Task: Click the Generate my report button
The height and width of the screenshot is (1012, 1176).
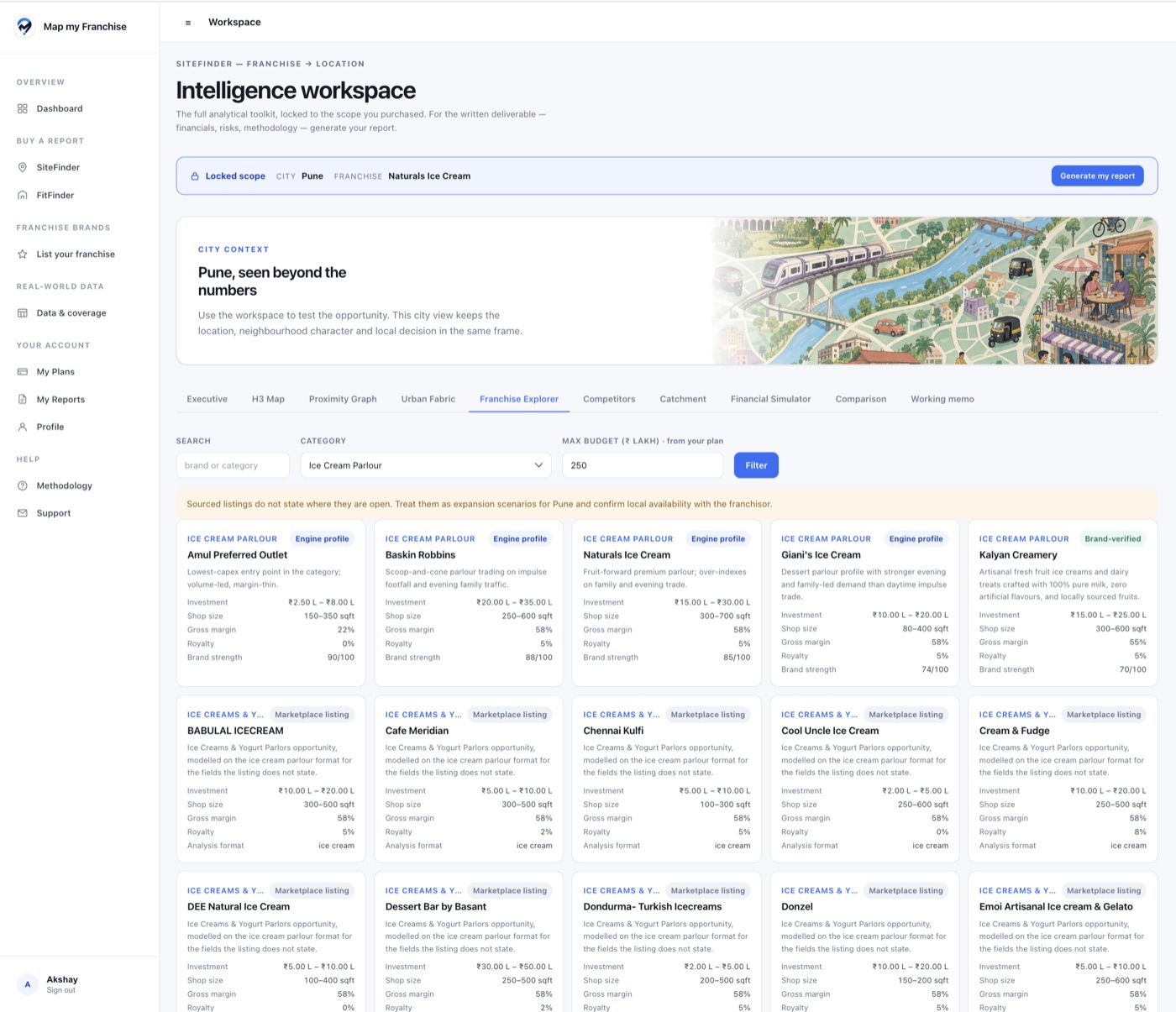Action: click(1097, 176)
